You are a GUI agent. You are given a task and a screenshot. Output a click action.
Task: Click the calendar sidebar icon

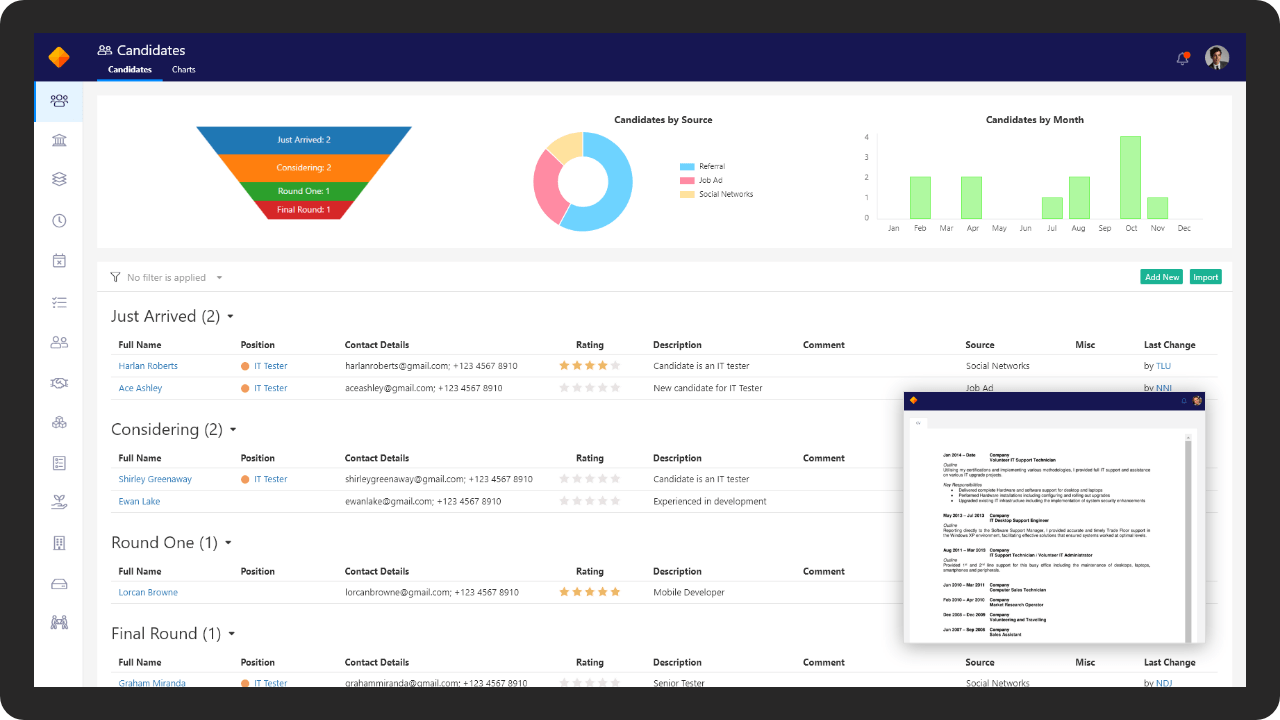coord(58,259)
